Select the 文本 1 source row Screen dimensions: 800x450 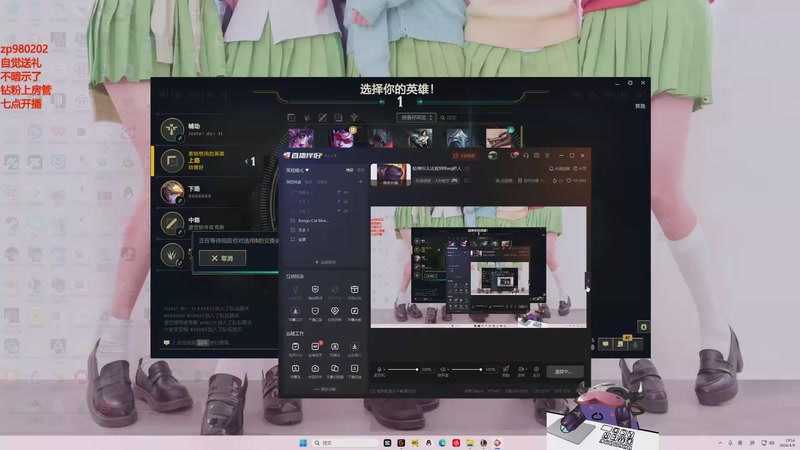pyautogui.click(x=325, y=230)
